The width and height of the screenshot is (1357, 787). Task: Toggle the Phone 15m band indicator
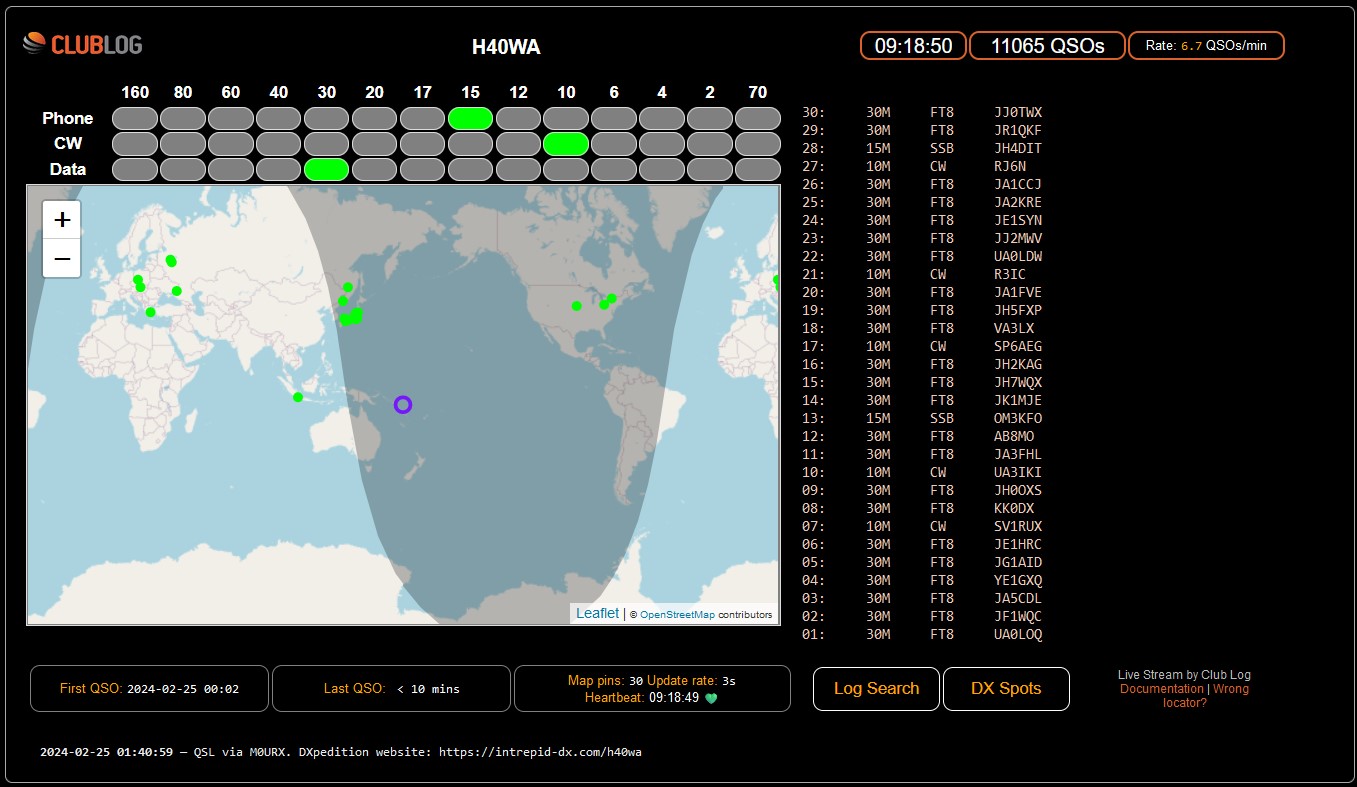[x=470, y=118]
